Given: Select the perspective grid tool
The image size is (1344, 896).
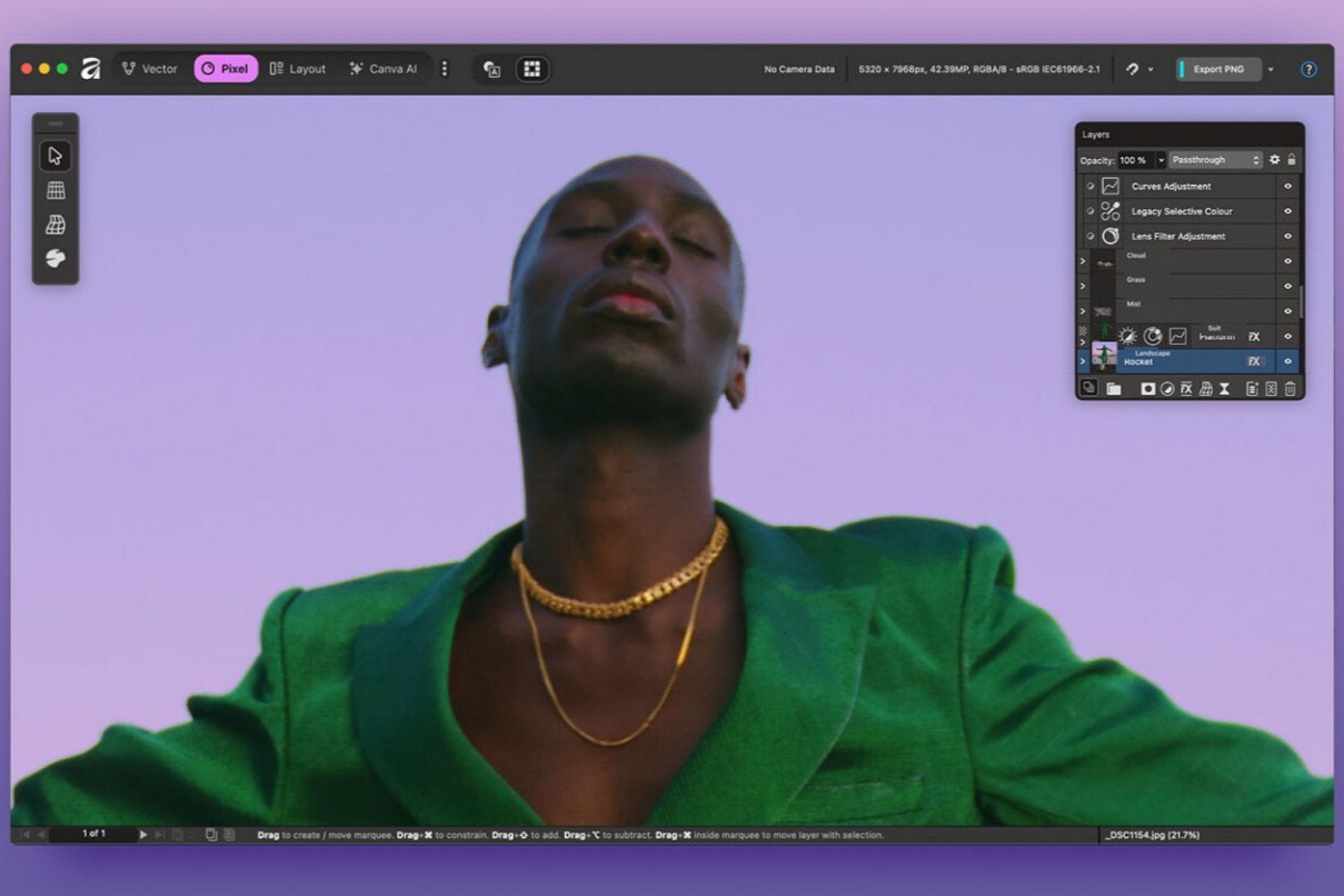Looking at the screenshot, I should pos(55,190).
